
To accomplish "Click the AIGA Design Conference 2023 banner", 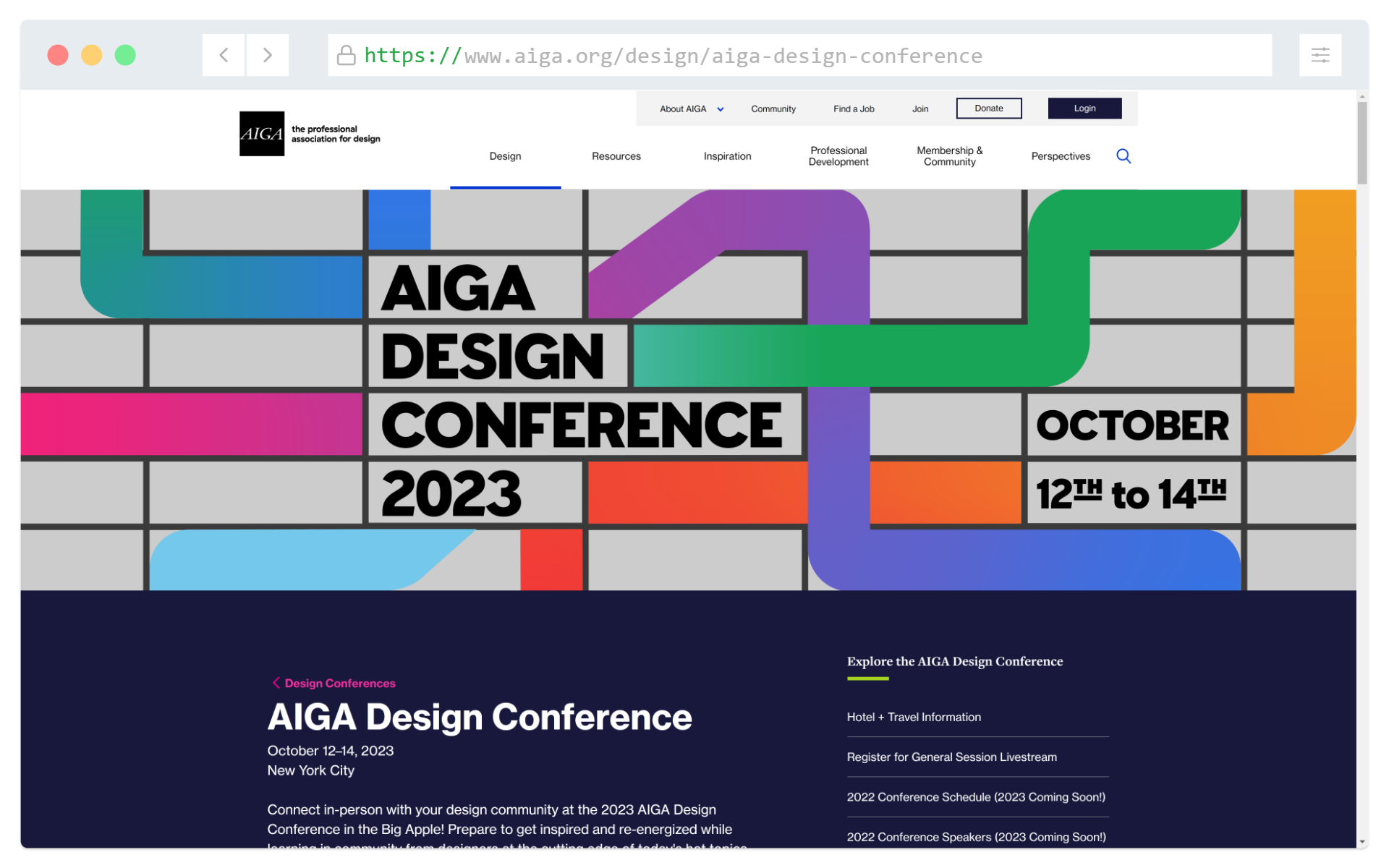I will click(688, 390).
